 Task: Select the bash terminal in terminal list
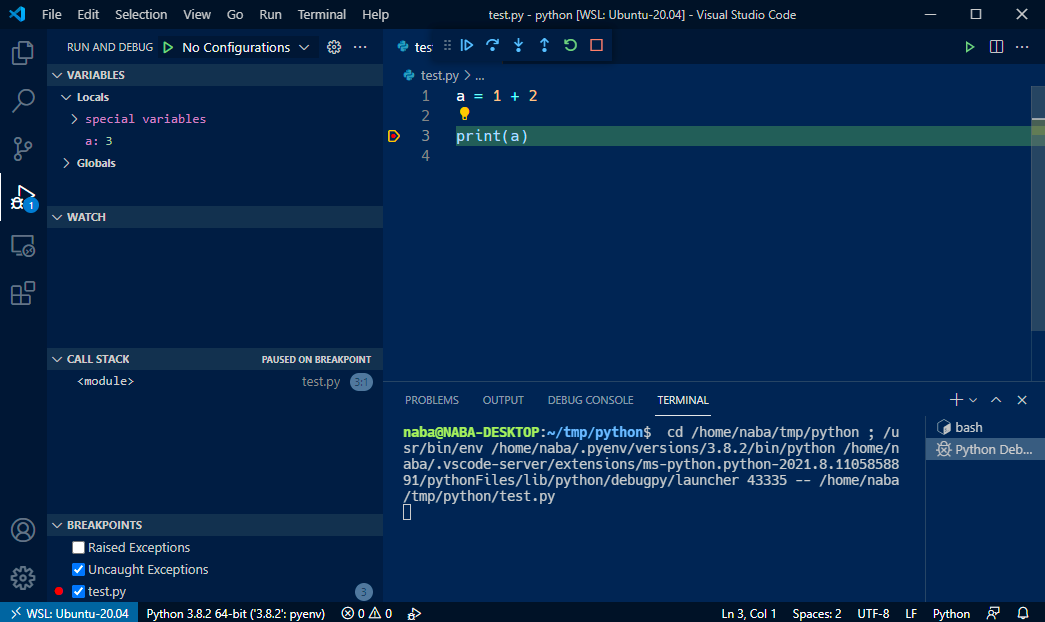coord(968,427)
